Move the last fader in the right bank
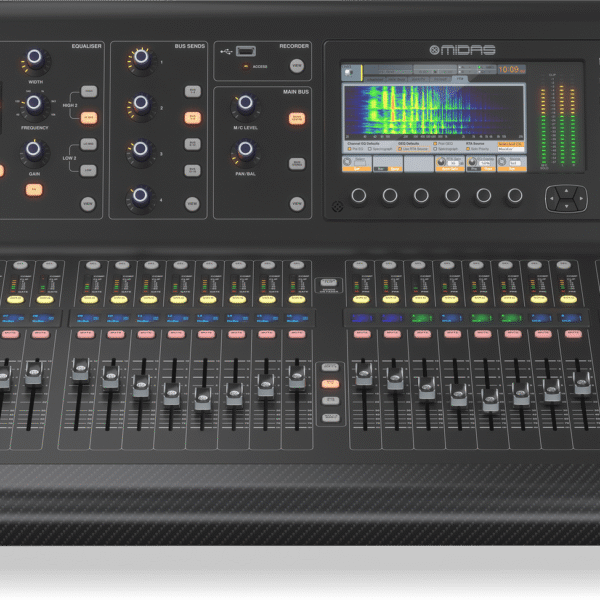 click(x=582, y=383)
